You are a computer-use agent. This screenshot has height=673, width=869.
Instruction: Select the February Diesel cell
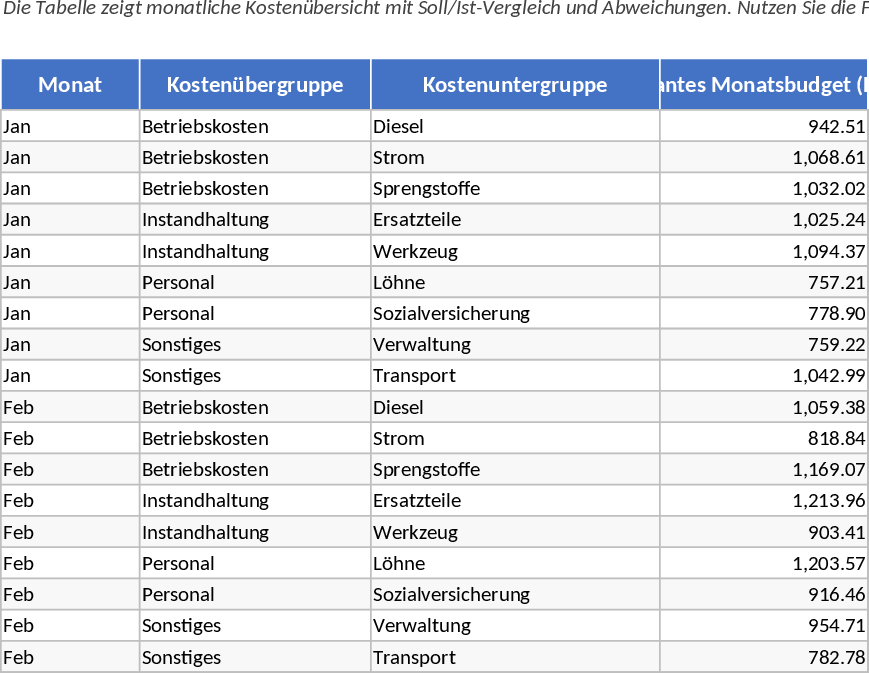(x=515, y=407)
